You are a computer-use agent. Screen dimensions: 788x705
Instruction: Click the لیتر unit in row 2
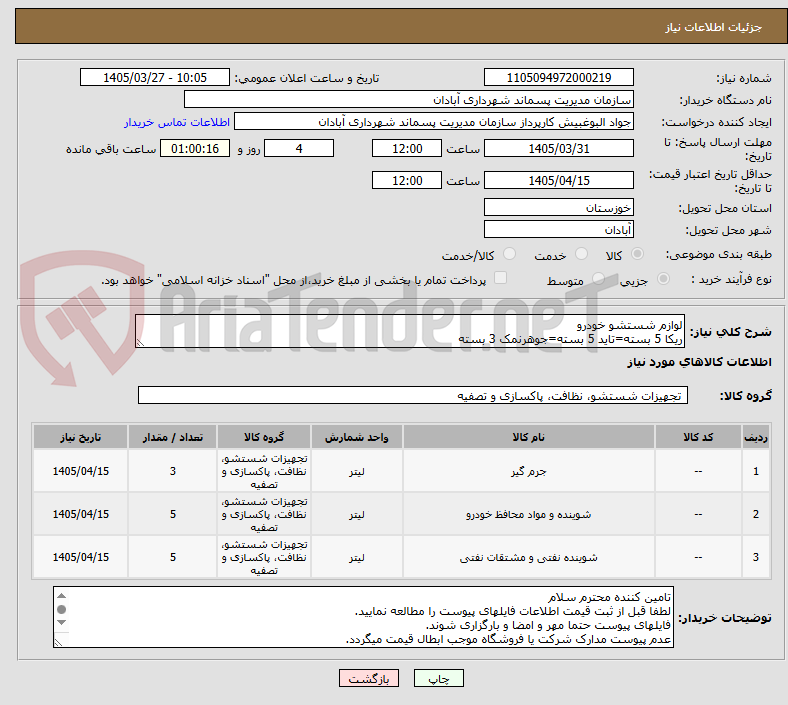tap(356, 515)
